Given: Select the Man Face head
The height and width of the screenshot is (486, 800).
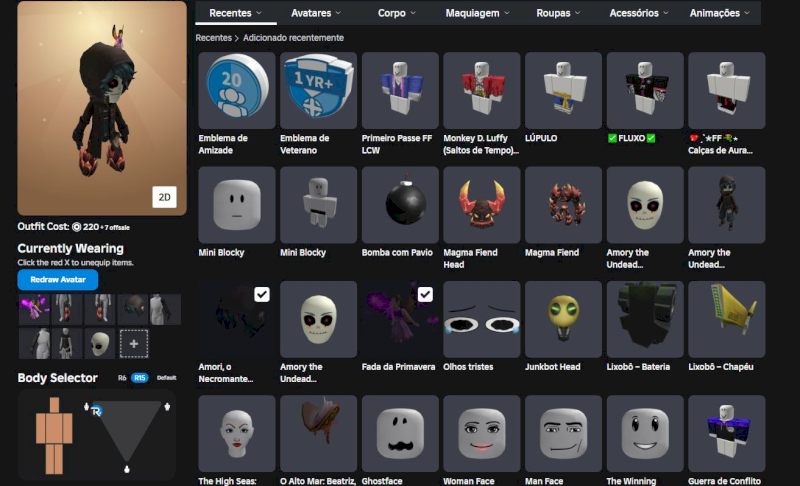Looking at the screenshot, I should click(x=563, y=433).
